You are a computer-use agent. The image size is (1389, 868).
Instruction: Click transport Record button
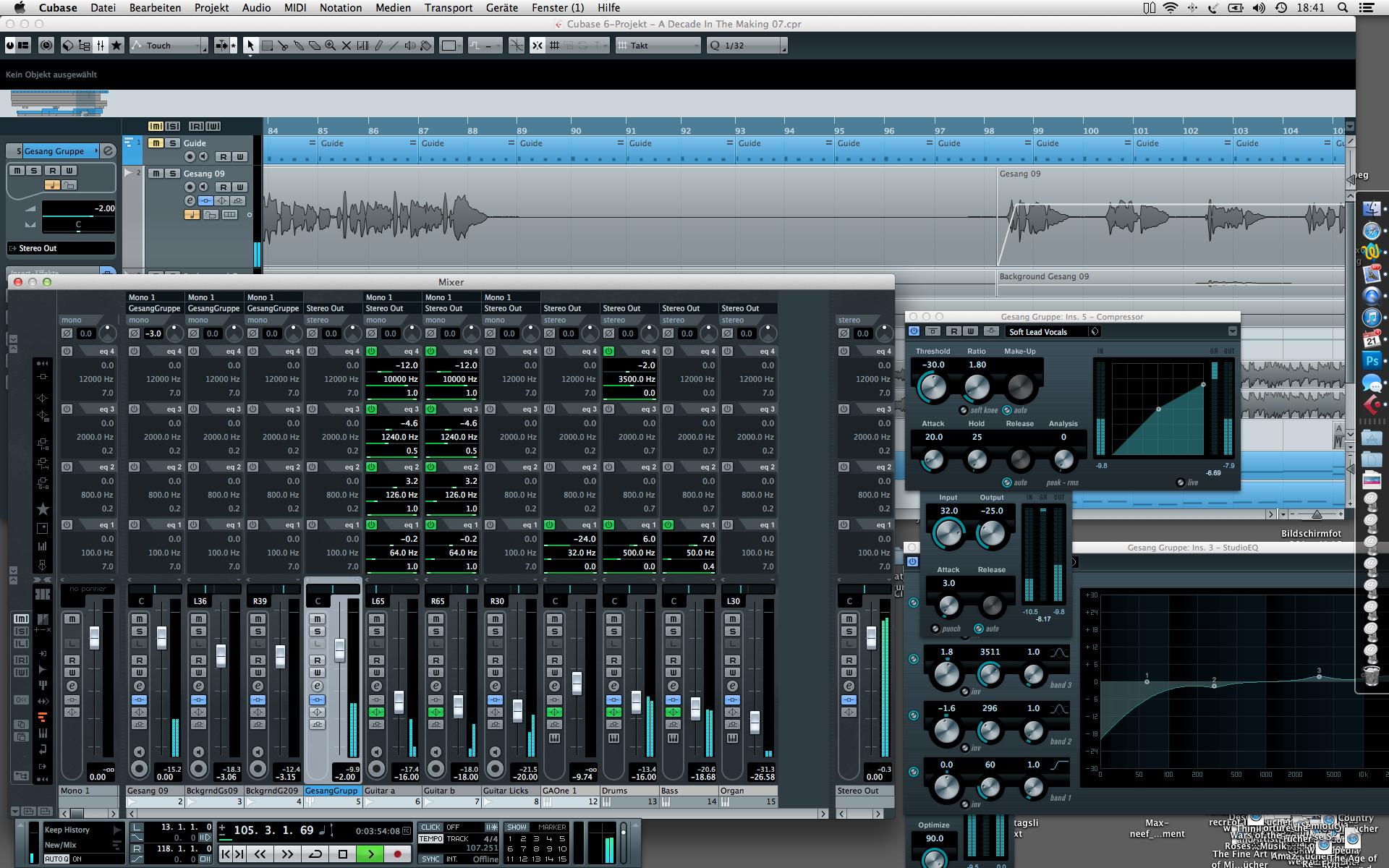click(x=397, y=854)
